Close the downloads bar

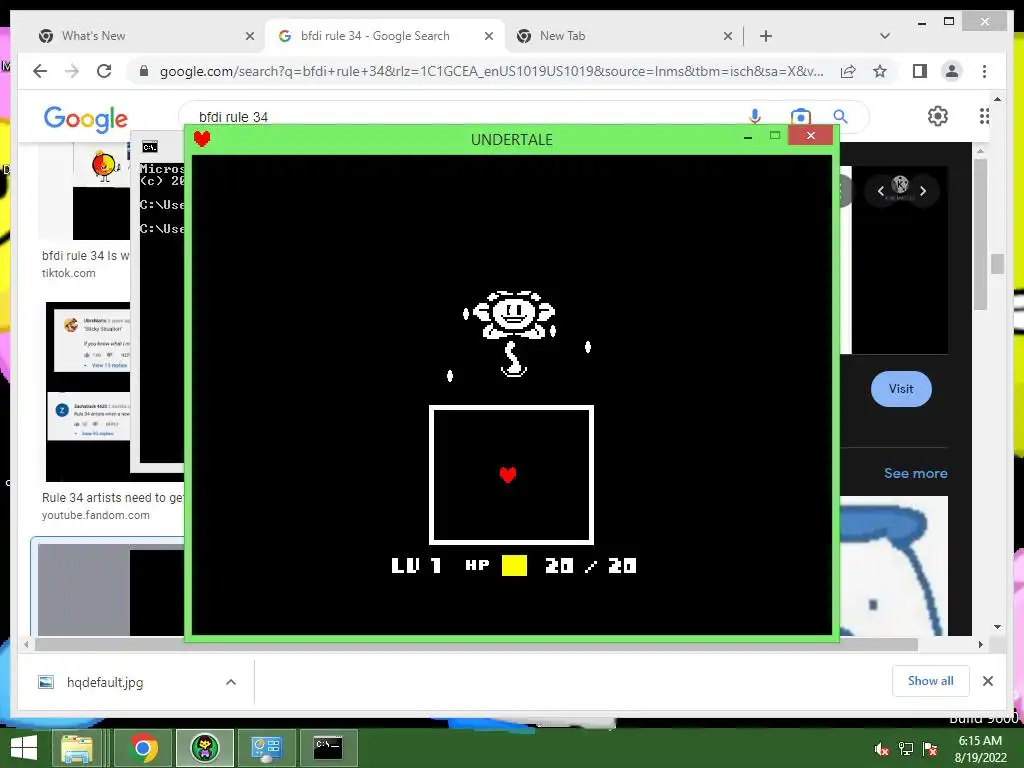click(x=987, y=681)
